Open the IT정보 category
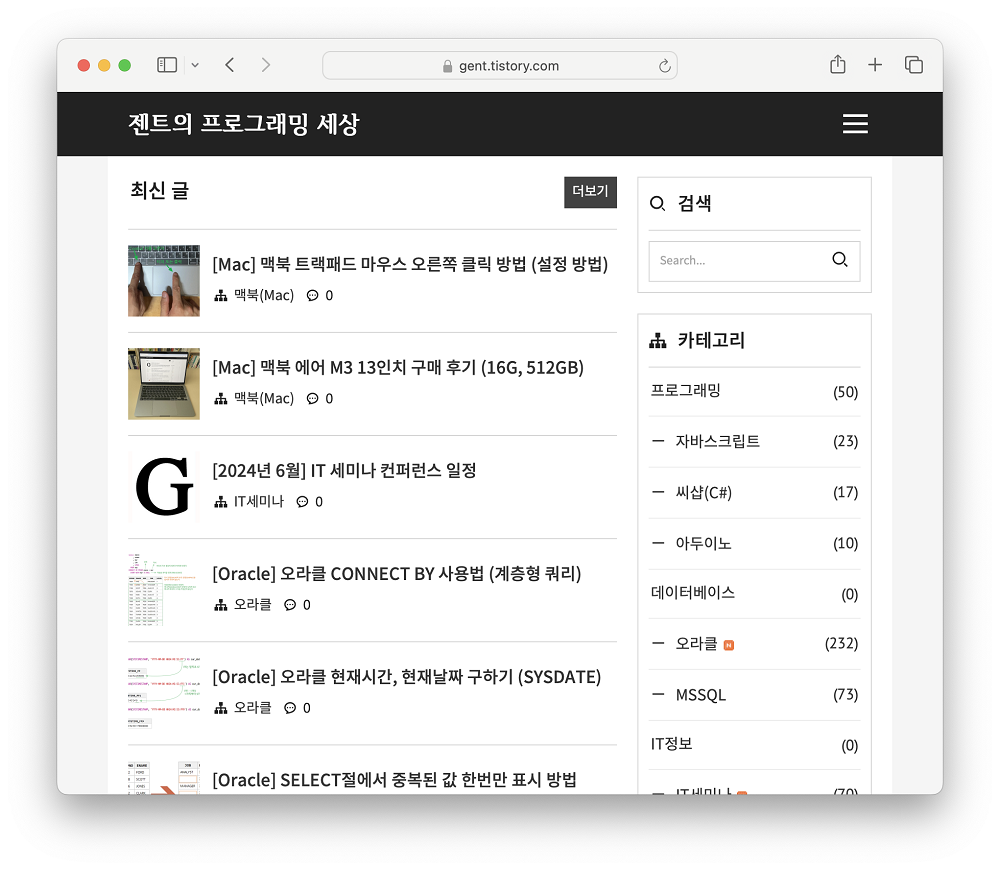1000x870 pixels. (x=671, y=744)
